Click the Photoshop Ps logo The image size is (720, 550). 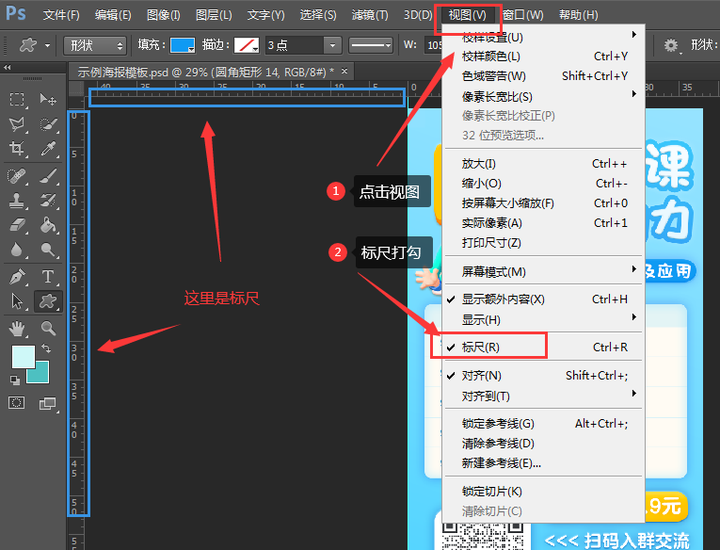pyautogui.click(x=16, y=13)
